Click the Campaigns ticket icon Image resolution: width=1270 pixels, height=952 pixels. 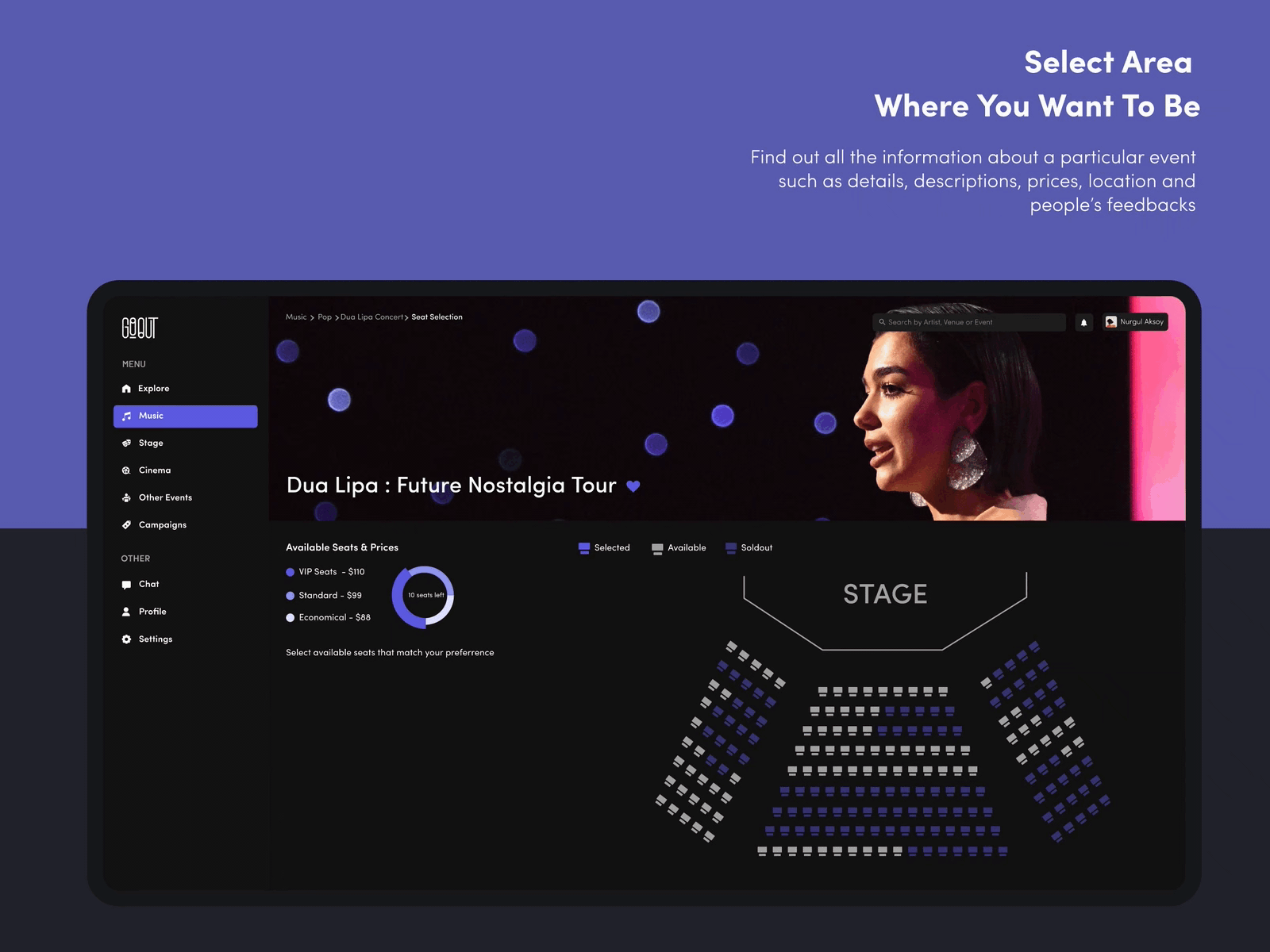pos(126,525)
